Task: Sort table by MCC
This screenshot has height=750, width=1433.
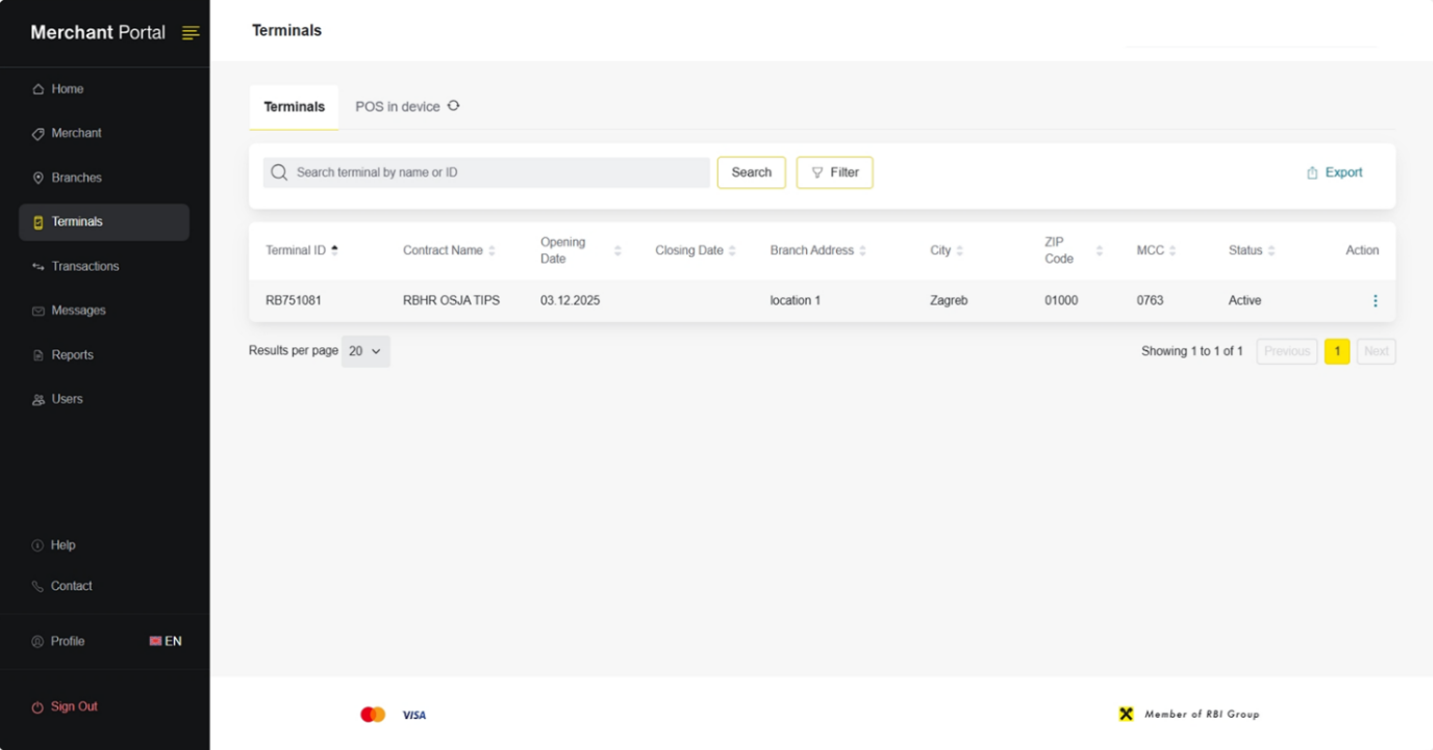Action: [1172, 251]
